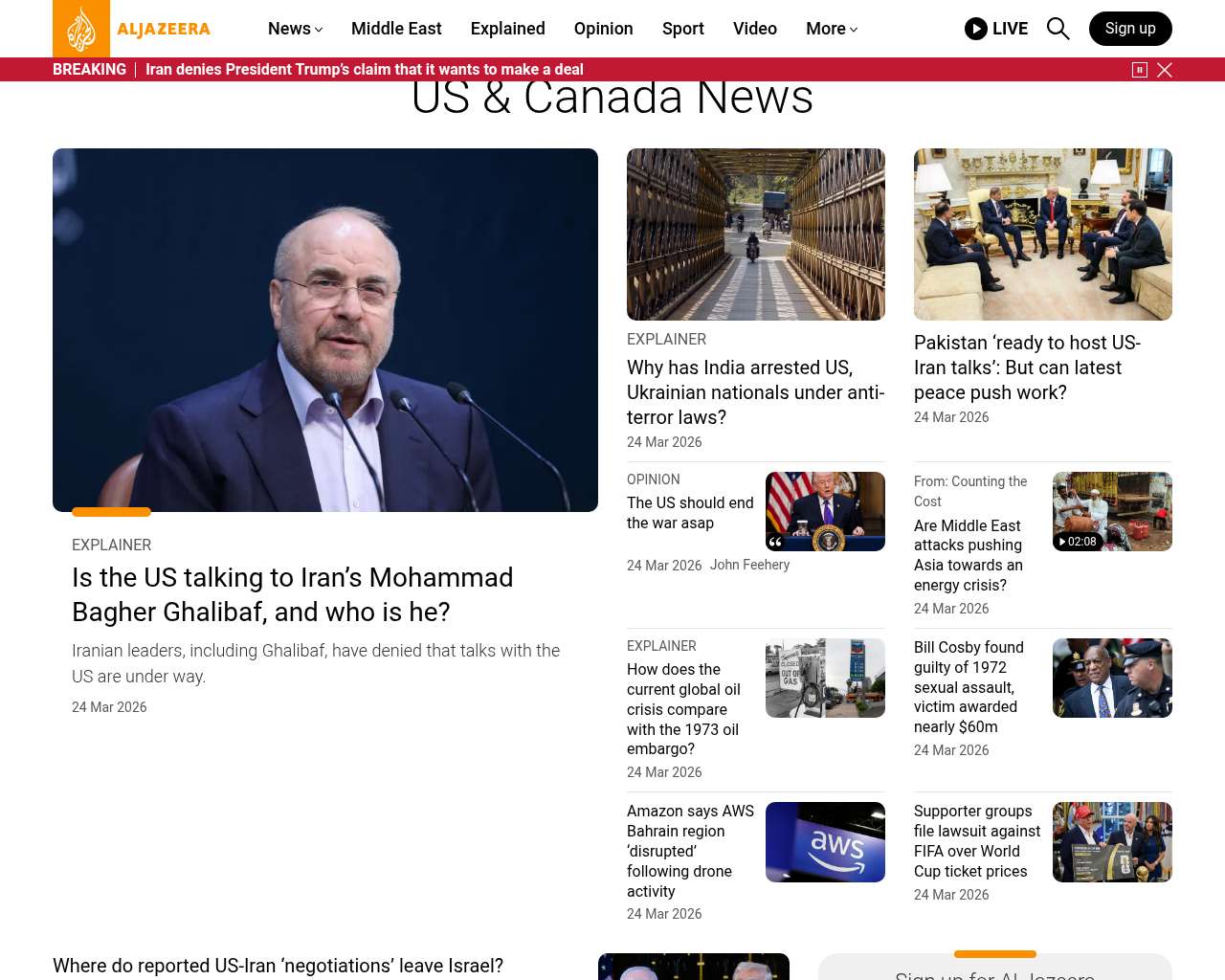Open the quote-marked opinion thumbnail of Trump
Screen dimensions: 1225x980
[825, 511]
